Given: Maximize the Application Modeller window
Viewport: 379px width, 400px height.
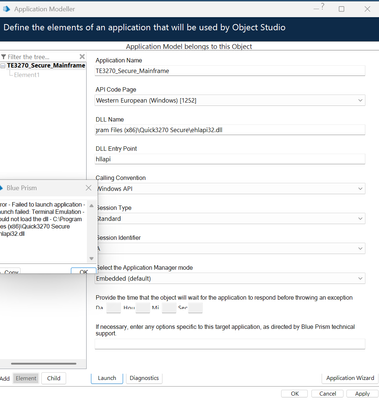Looking at the screenshot, I should click(341, 9).
